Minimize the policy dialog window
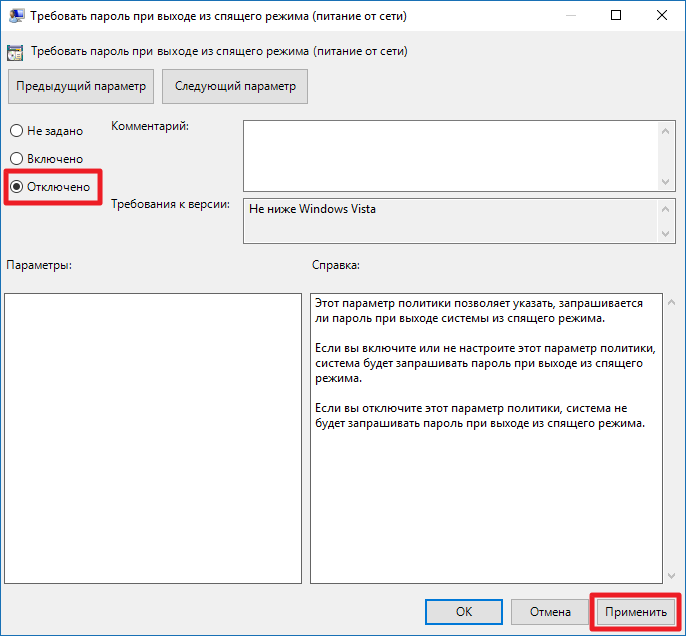The image size is (686, 636). [570, 16]
